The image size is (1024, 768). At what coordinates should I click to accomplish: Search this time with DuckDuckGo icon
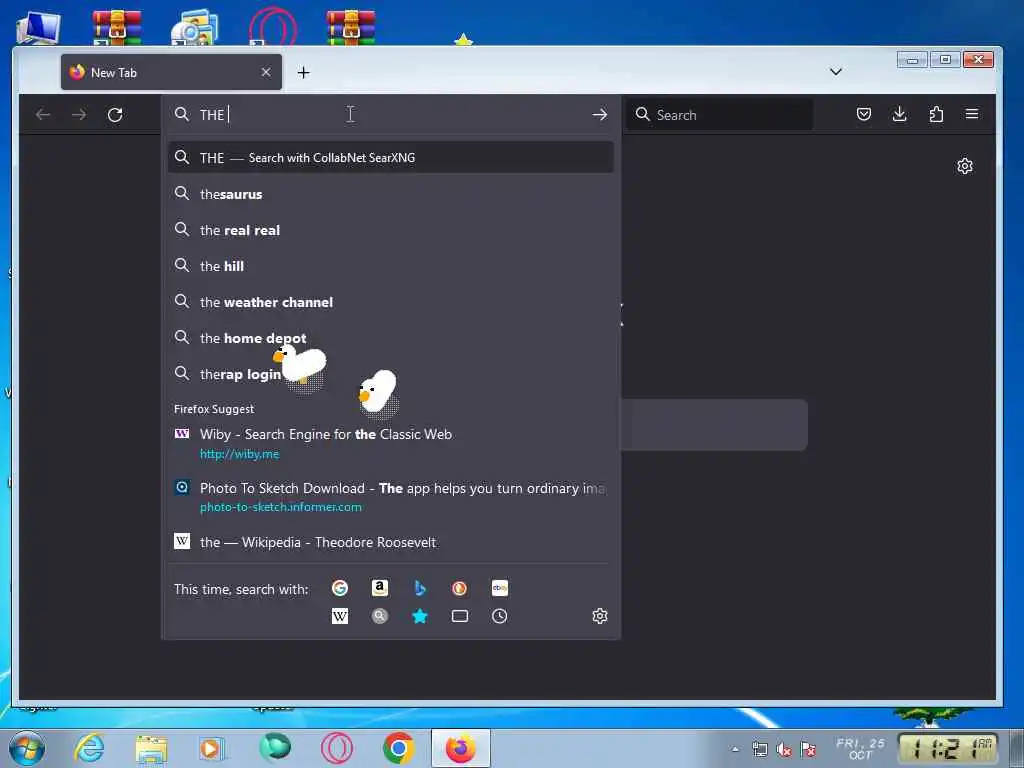point(460,588)
